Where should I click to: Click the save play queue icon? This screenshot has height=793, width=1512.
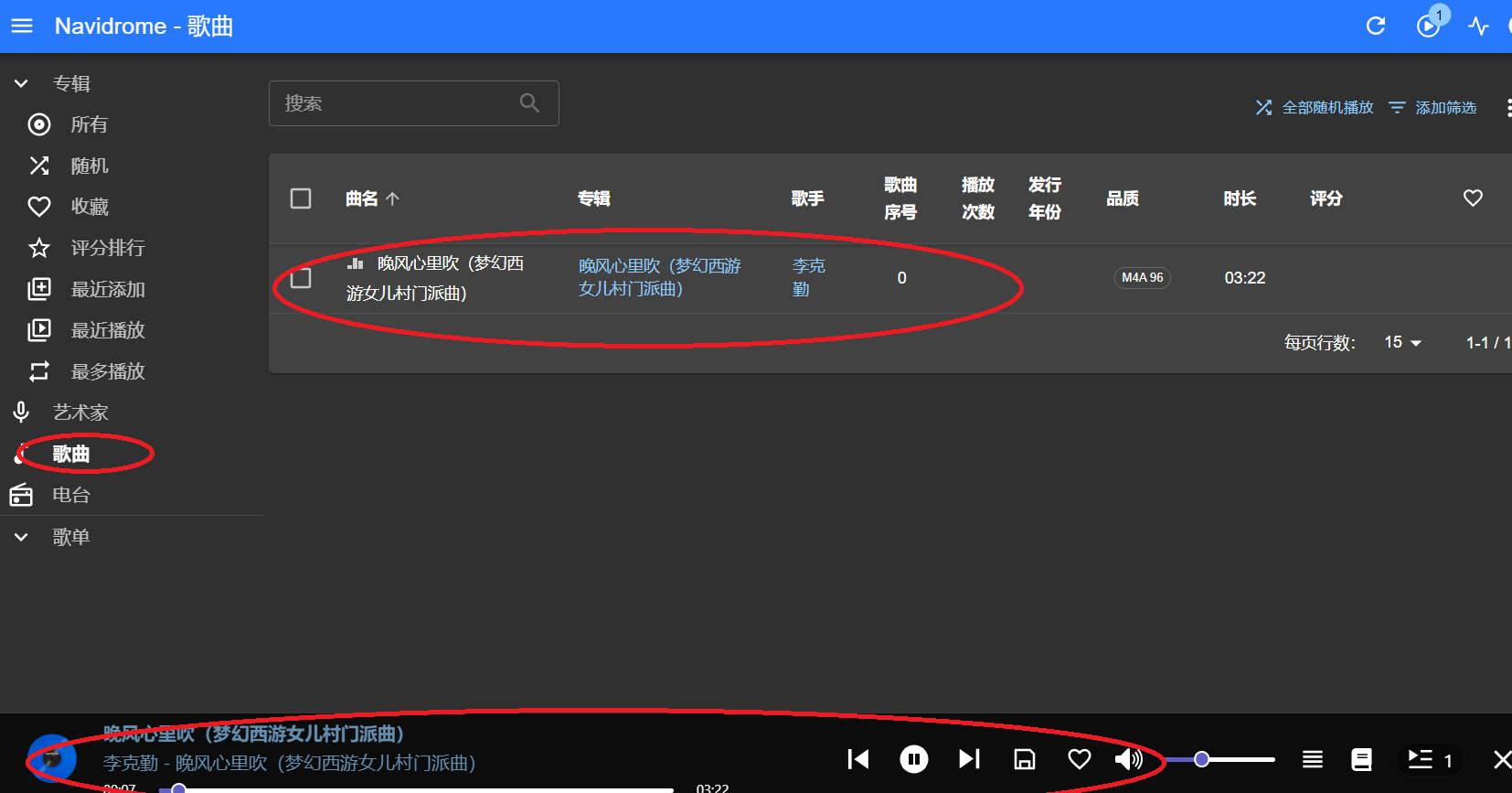tap(1025, 759)
